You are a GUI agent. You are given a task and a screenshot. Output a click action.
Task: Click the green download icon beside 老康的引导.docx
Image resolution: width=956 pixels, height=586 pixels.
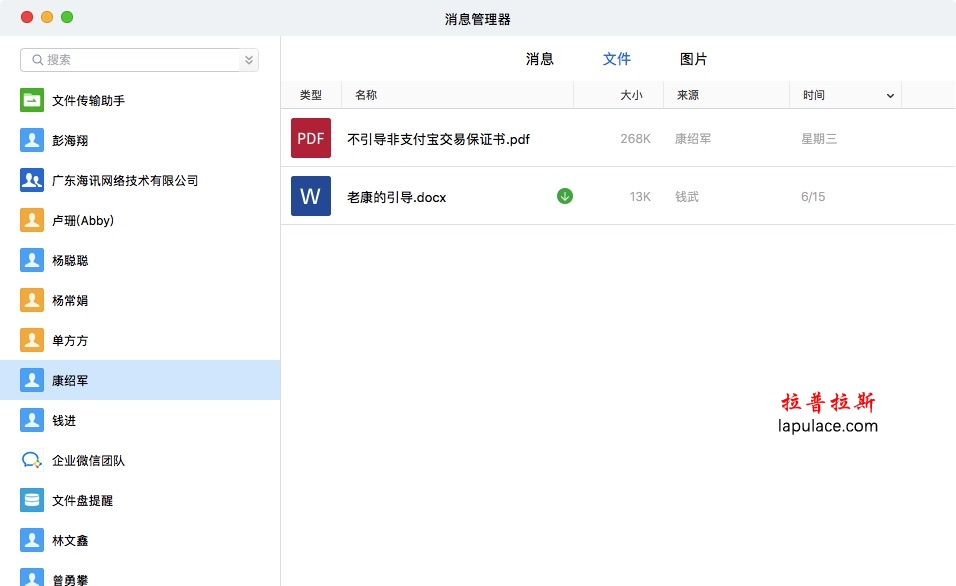[565, 196]
